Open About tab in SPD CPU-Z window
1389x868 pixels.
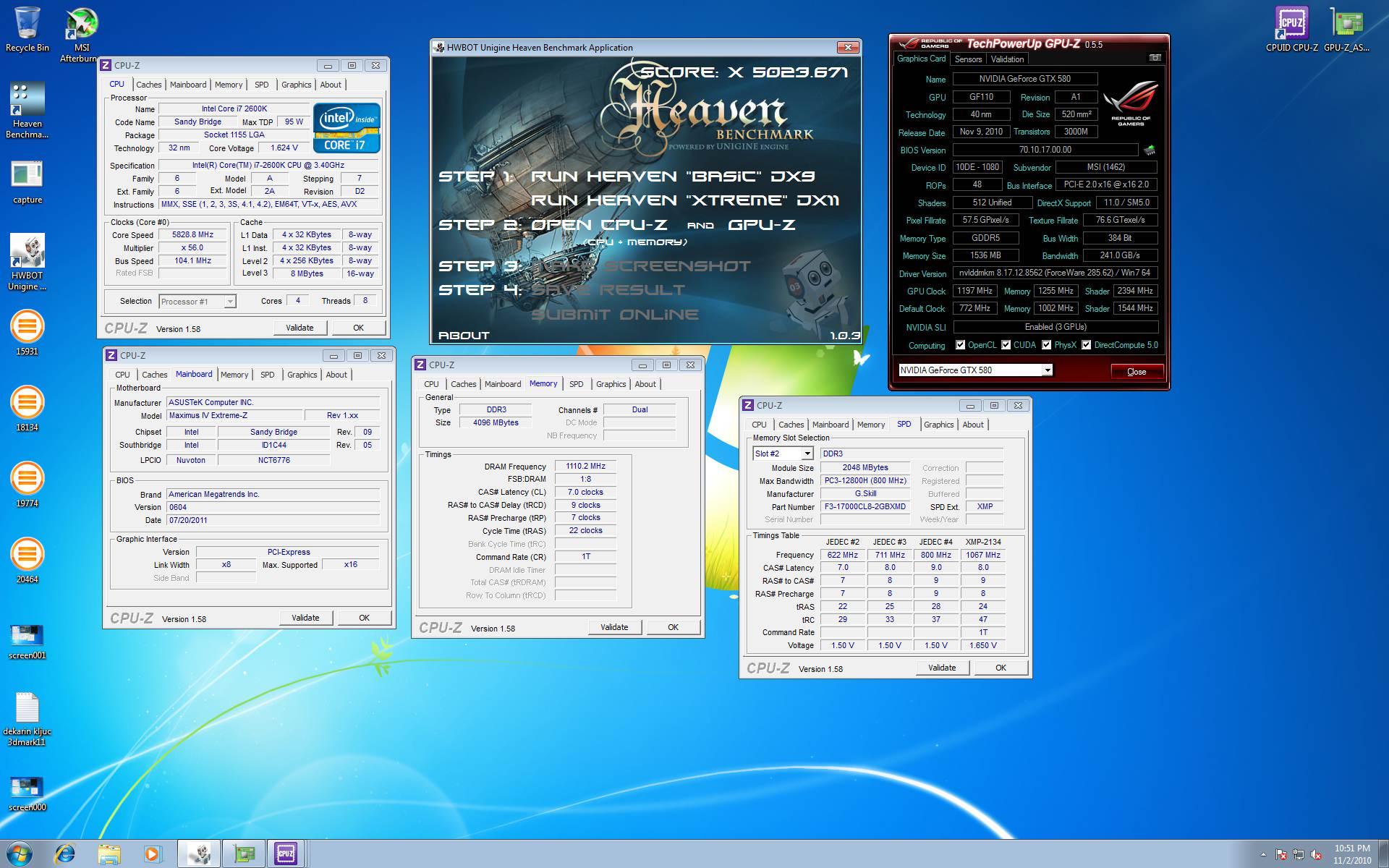(972, 425)
